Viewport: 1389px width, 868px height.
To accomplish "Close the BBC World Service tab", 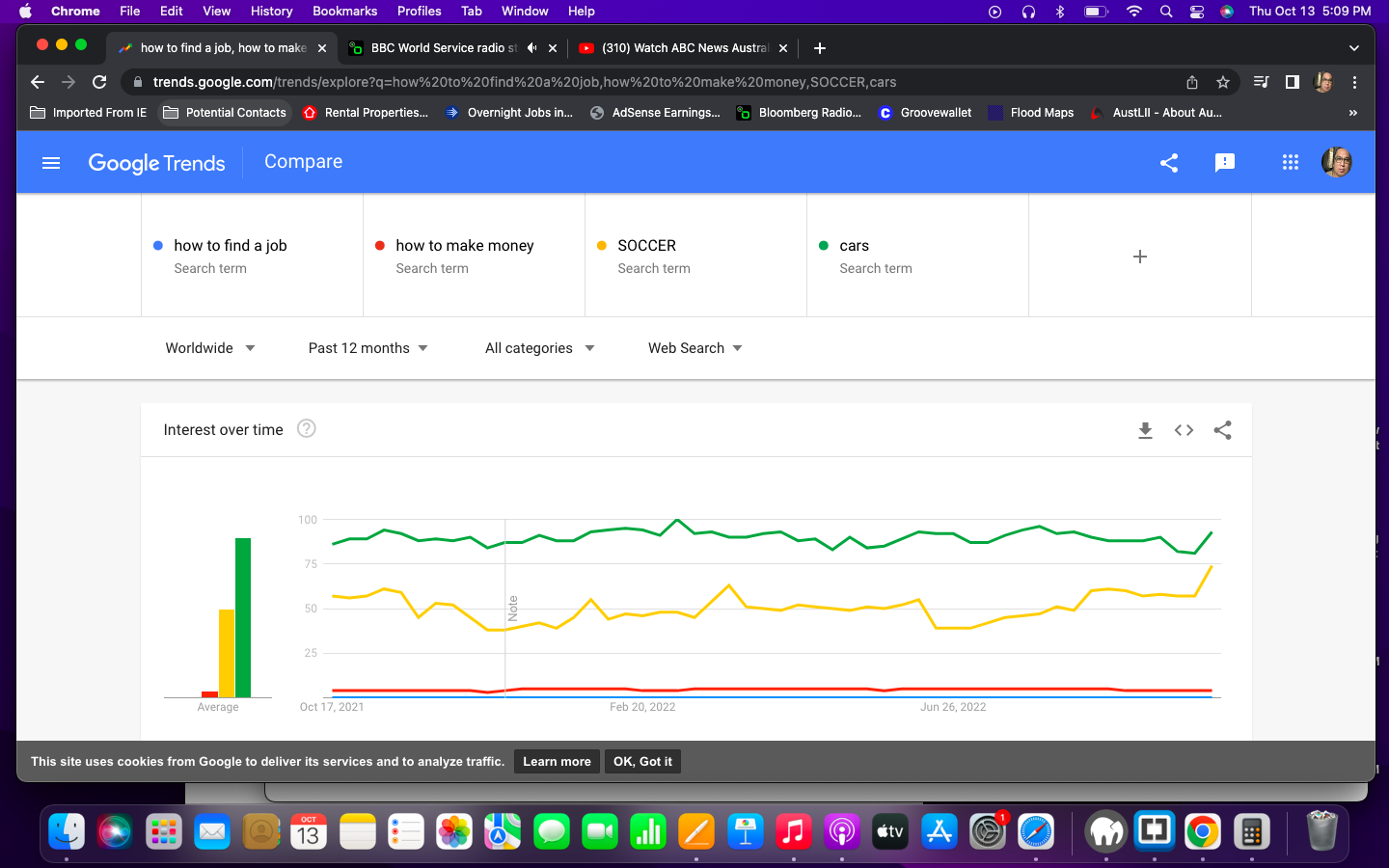I will click(x=553, y=48).
